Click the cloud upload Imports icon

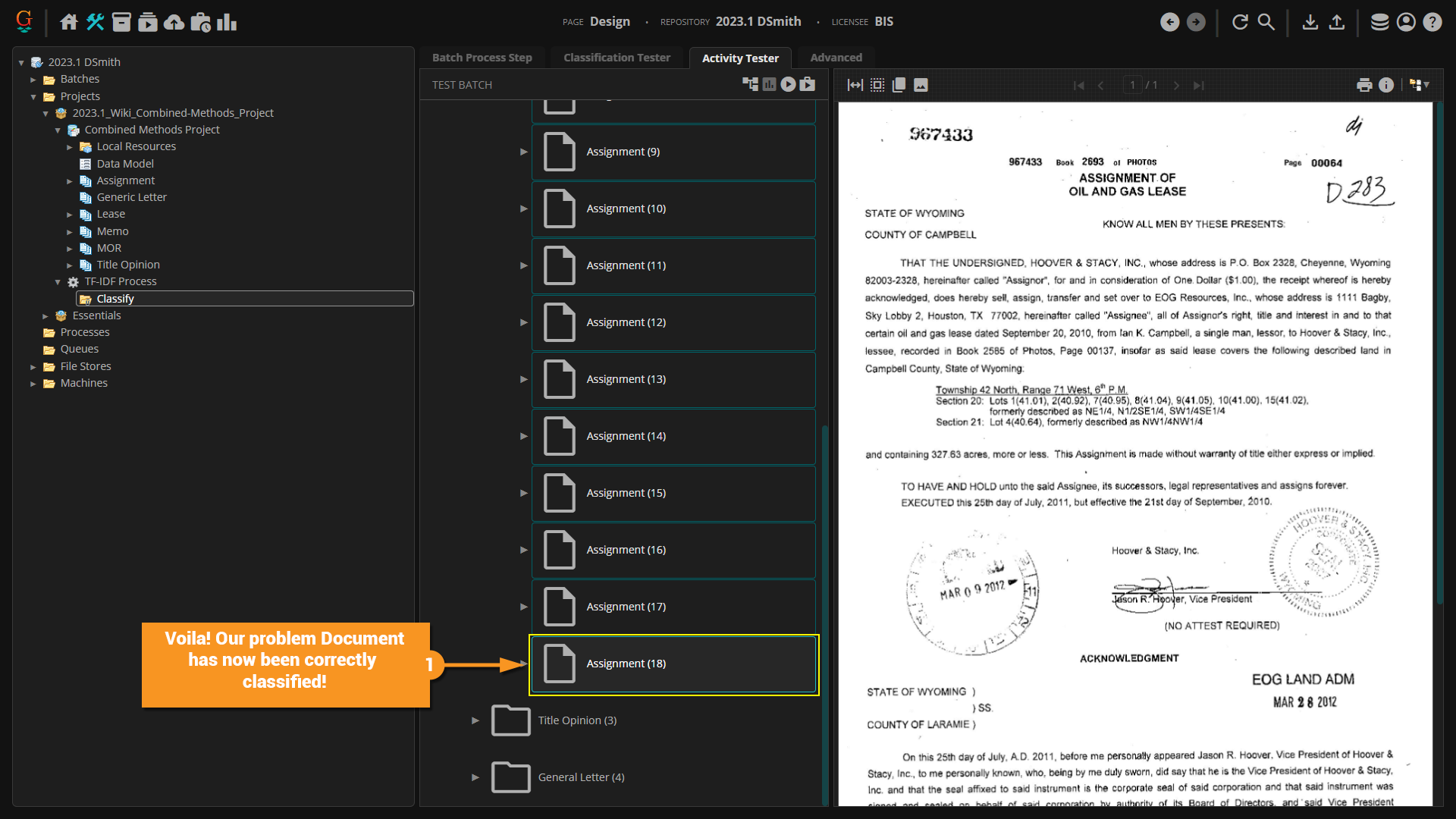174,22
